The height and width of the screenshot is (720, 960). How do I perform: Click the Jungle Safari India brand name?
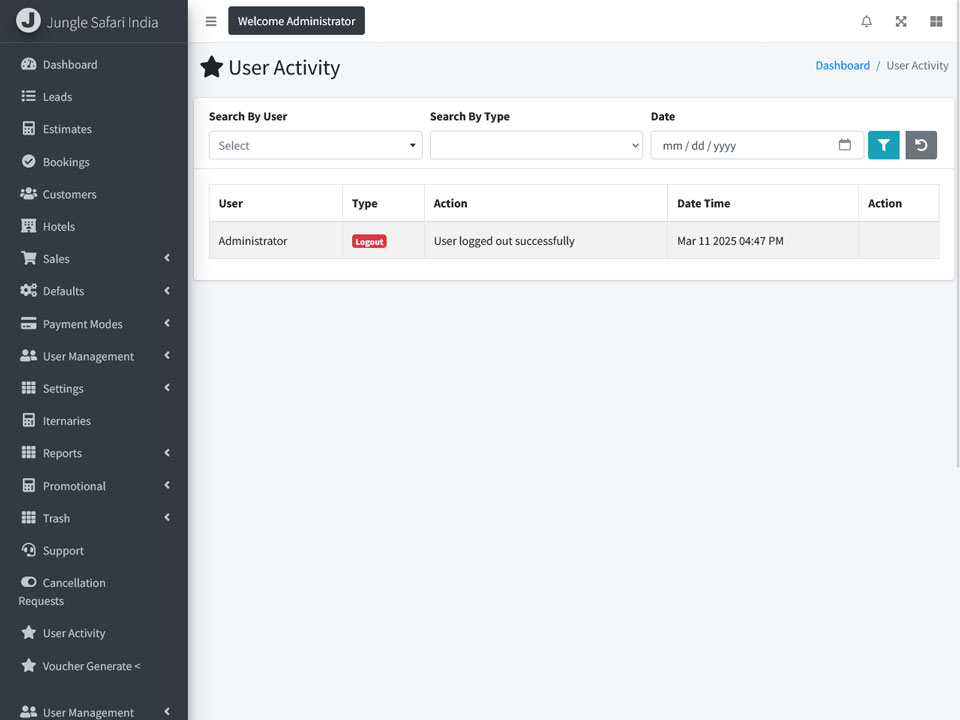tap(102, 22)
